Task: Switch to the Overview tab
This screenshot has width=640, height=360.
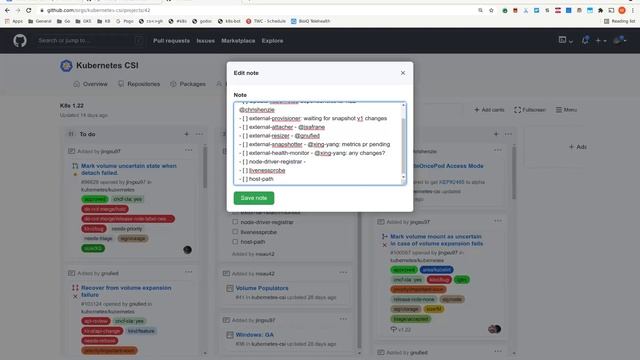Action: click(91, 84)
